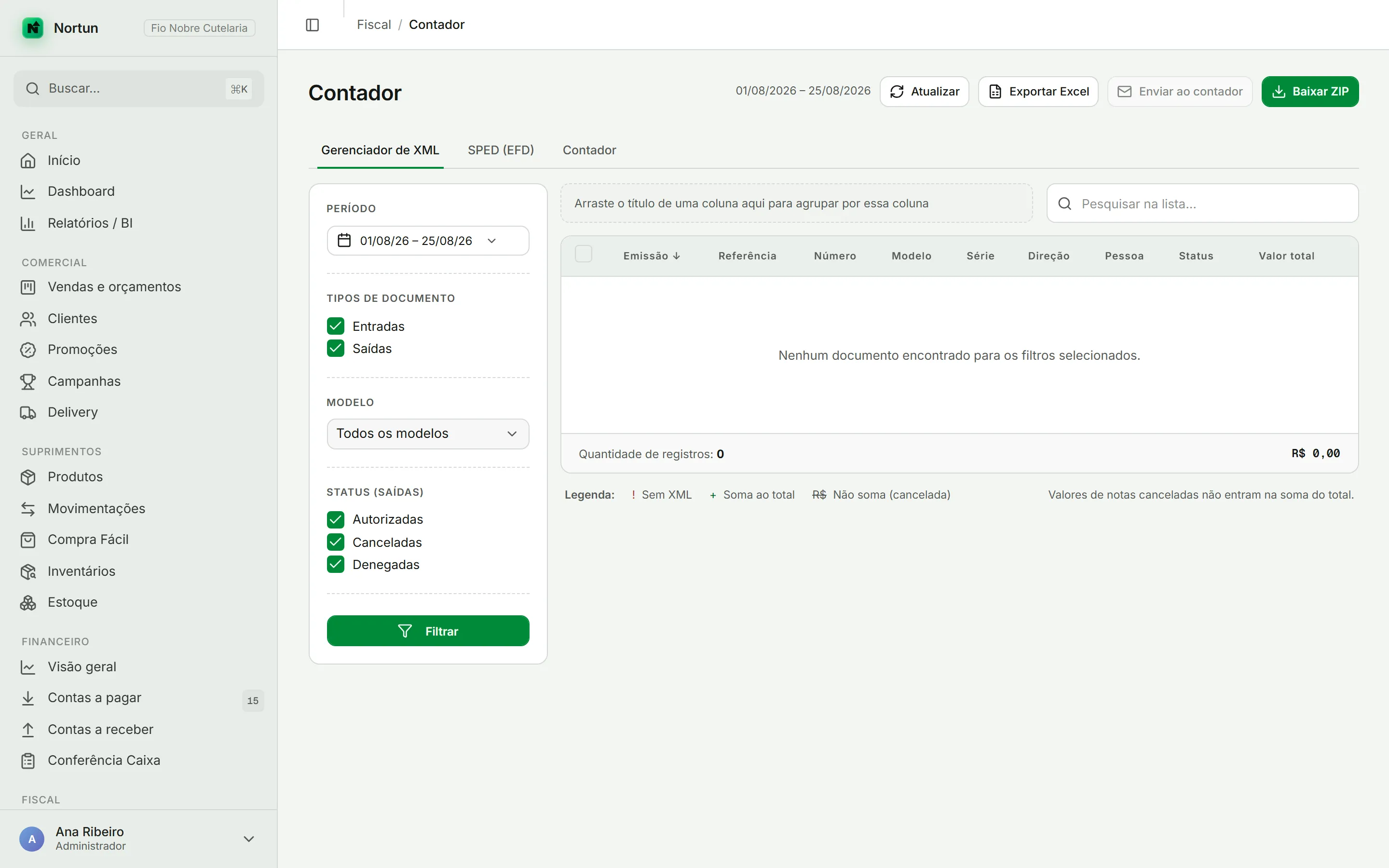Click the magnifier icon in Buscar
The height and width of the screenshot is (868, 1389).
(33, 88)
